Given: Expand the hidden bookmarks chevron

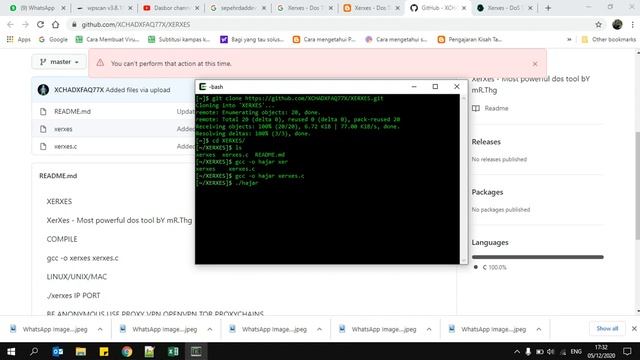Looking at the screenshot, I should point(569,40).
